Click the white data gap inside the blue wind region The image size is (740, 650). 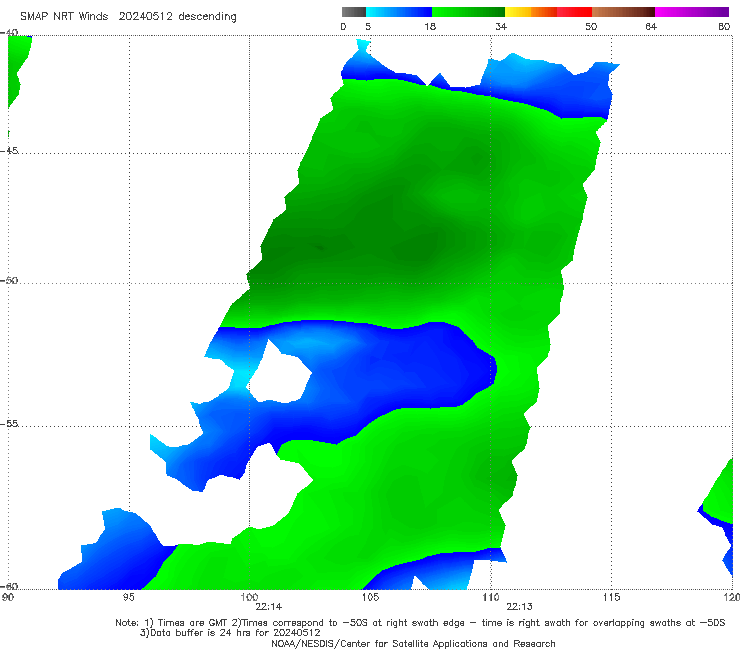tap(280, 373)
